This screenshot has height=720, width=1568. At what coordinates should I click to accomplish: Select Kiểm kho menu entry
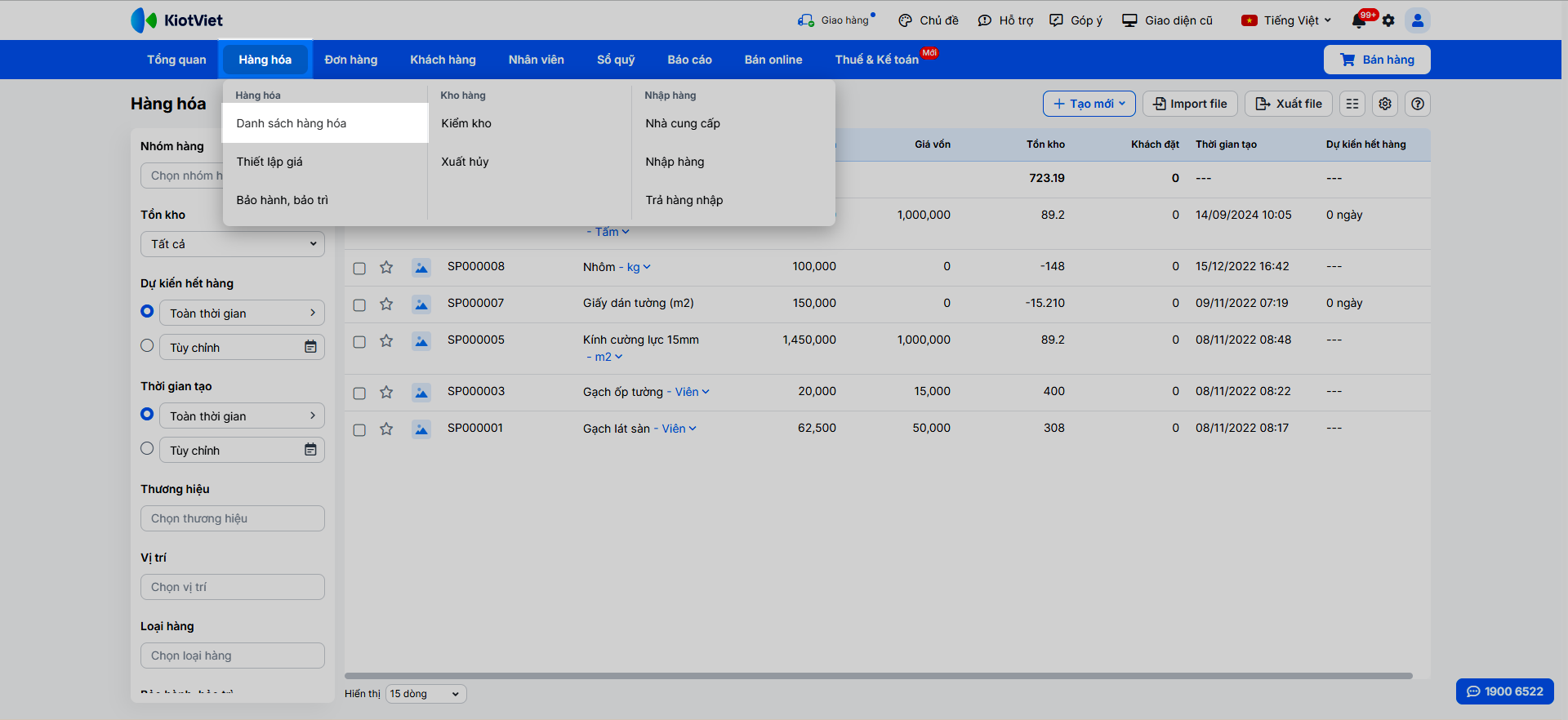tap(466, 123)
